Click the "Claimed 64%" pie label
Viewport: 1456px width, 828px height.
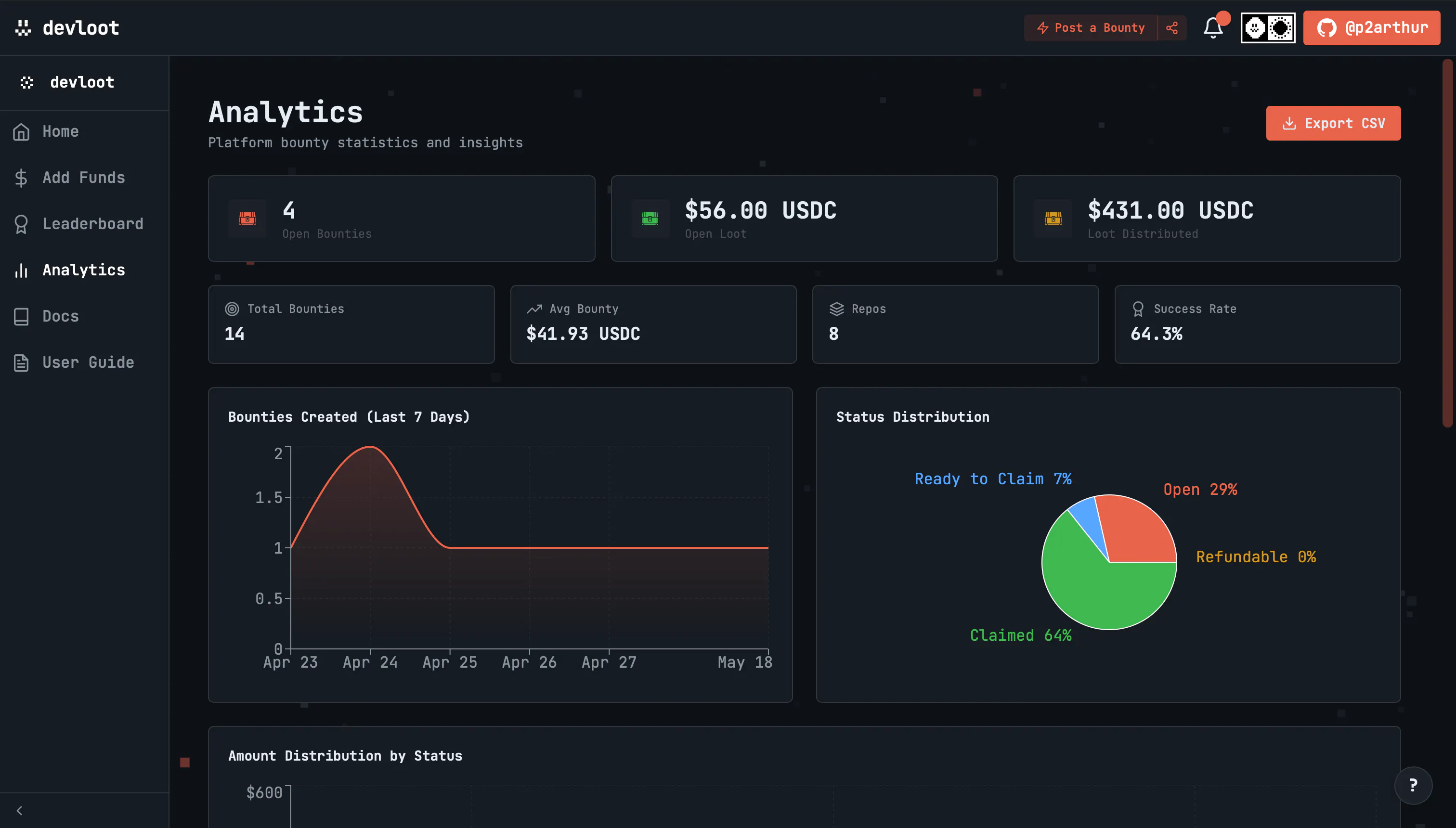coord(1020,635)
